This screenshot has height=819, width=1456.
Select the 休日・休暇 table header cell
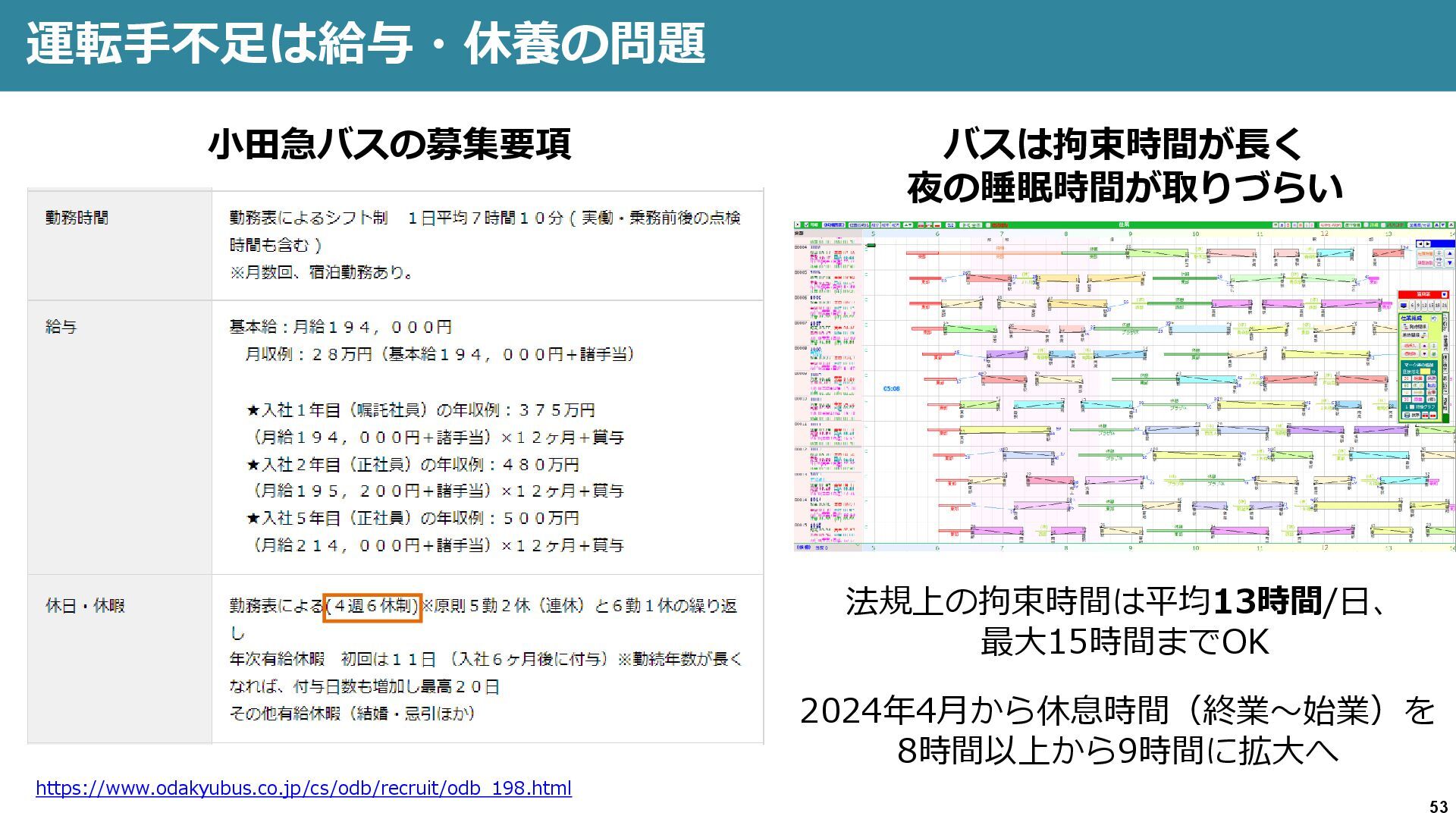(x=120, y=658)
